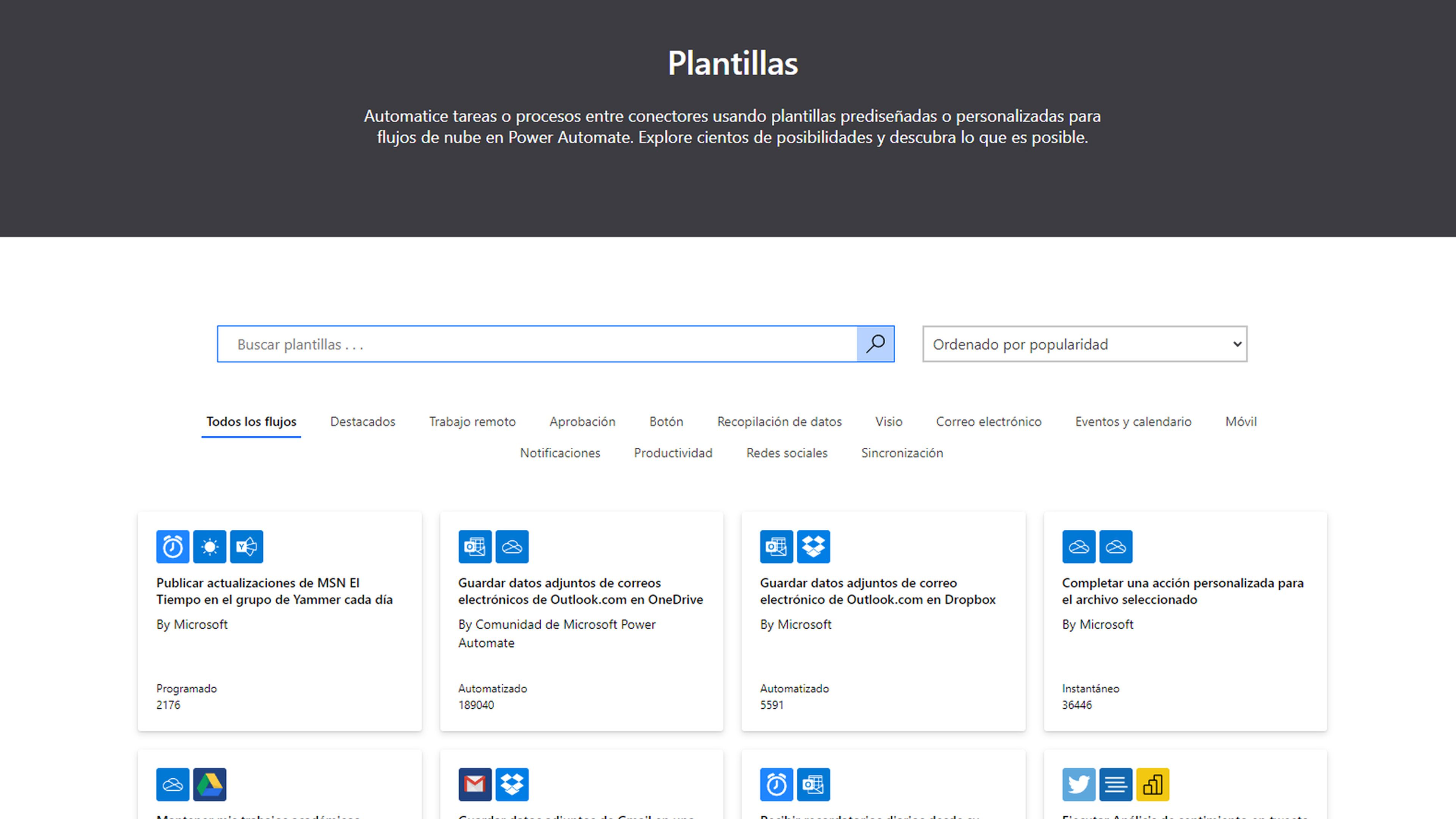Click Instantáneo label on custom action card
The width and height of the screenshot is (1456, 819).
[x=1090, y=689]
